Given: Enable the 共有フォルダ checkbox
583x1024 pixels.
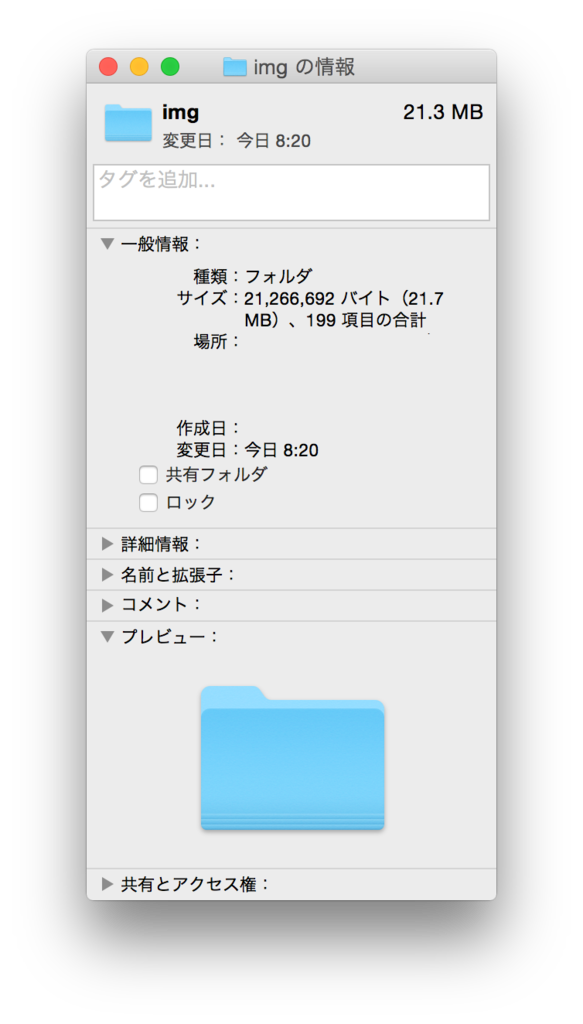Looking at the screenshot, I should (148, 475).
